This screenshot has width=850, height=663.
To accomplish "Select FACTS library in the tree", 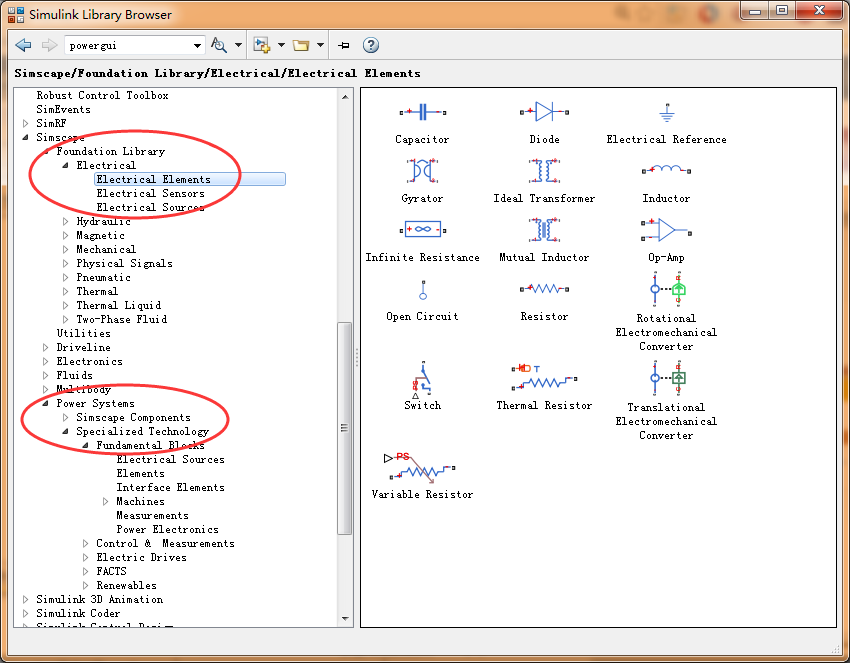I will point(111,571).
